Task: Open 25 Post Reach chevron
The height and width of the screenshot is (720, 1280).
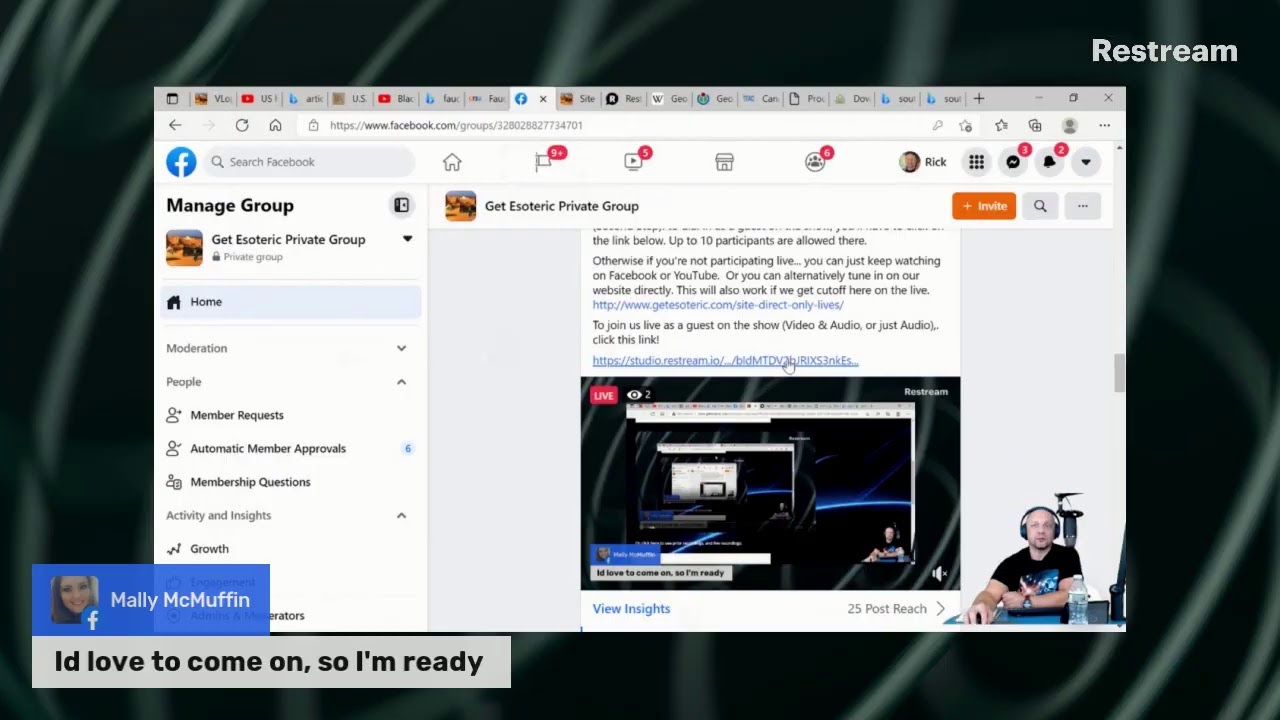Action: tap(940, 608)
